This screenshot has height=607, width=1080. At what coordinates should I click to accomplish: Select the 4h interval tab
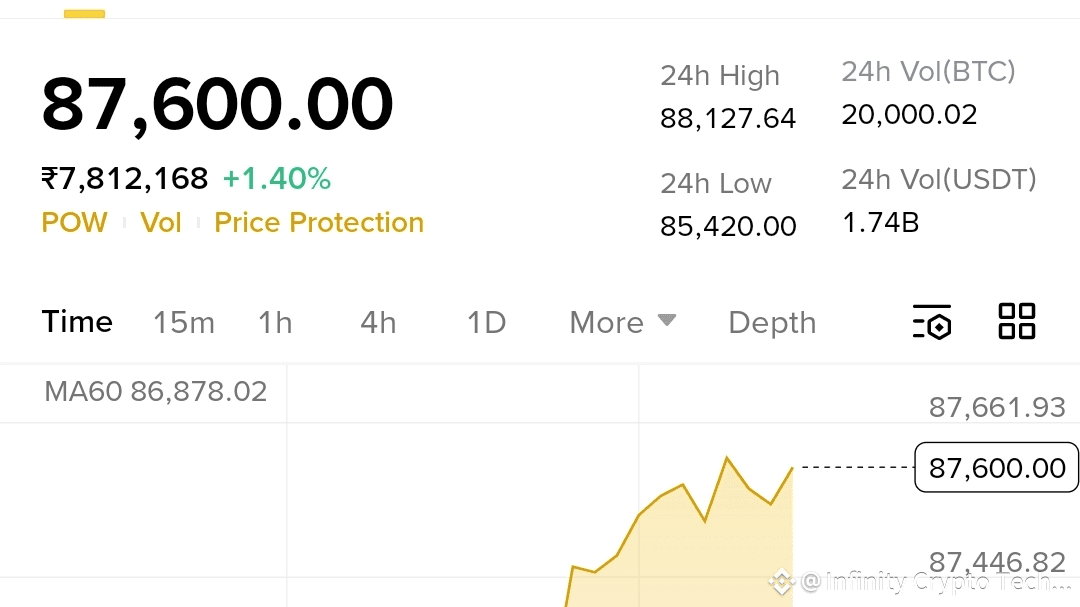tap(378, 322)
